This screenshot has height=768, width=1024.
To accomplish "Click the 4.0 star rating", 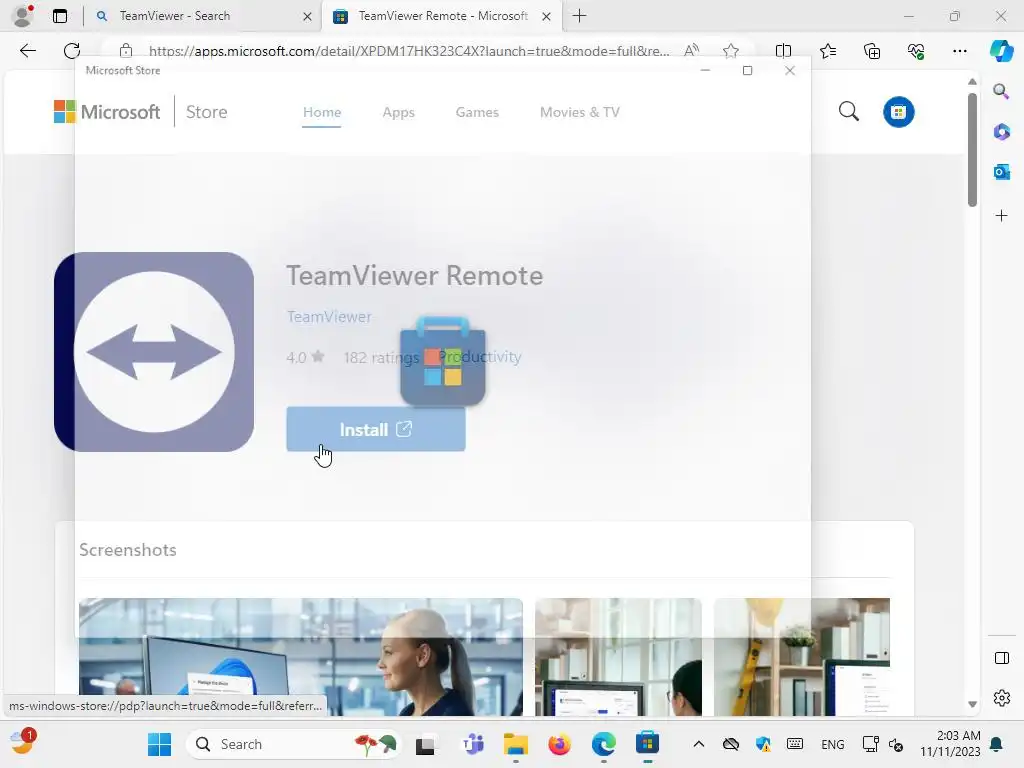I will [x=305, y=357].
